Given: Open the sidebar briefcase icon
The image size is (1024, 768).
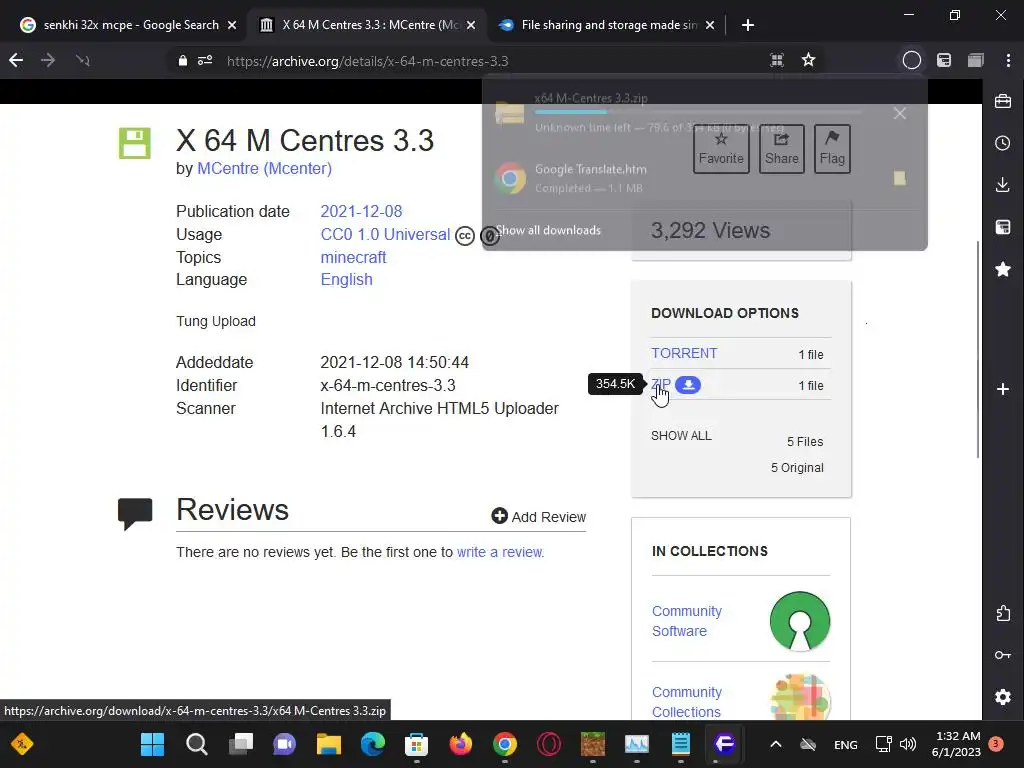Looking at the screenshot, I should click(x=1003, y=101).
